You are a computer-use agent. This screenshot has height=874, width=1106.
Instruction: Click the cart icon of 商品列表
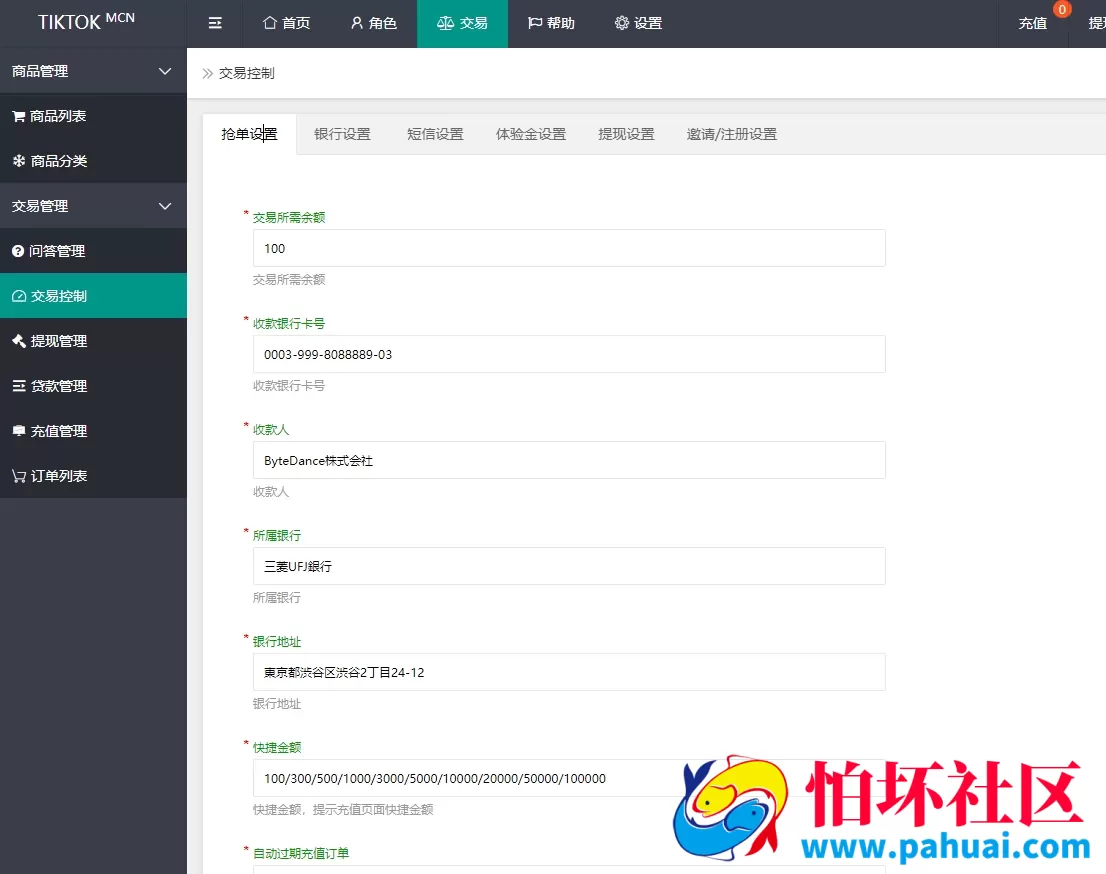(x=19, y=116)
